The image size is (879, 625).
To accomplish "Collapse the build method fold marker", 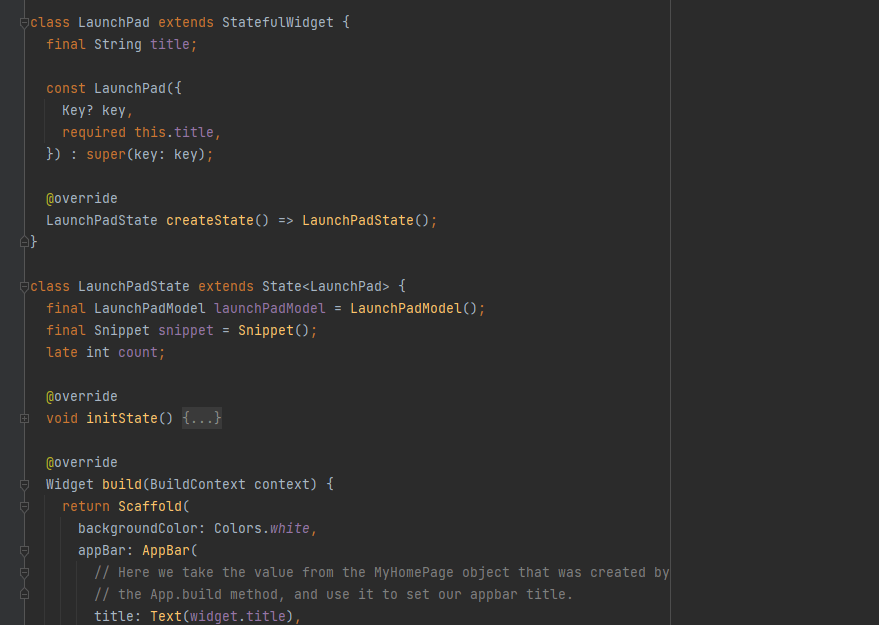I will click(x=24, y=484).
